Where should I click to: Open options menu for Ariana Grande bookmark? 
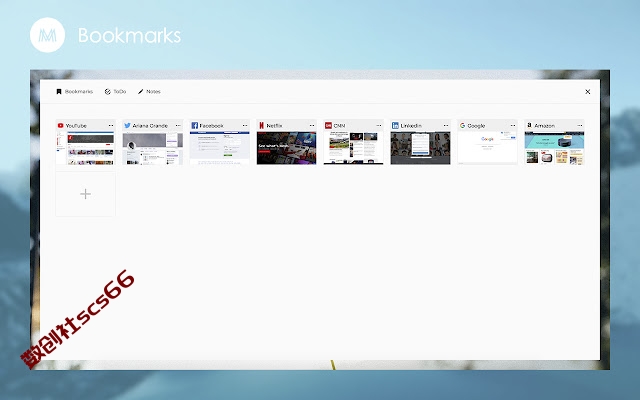(178, 125)
